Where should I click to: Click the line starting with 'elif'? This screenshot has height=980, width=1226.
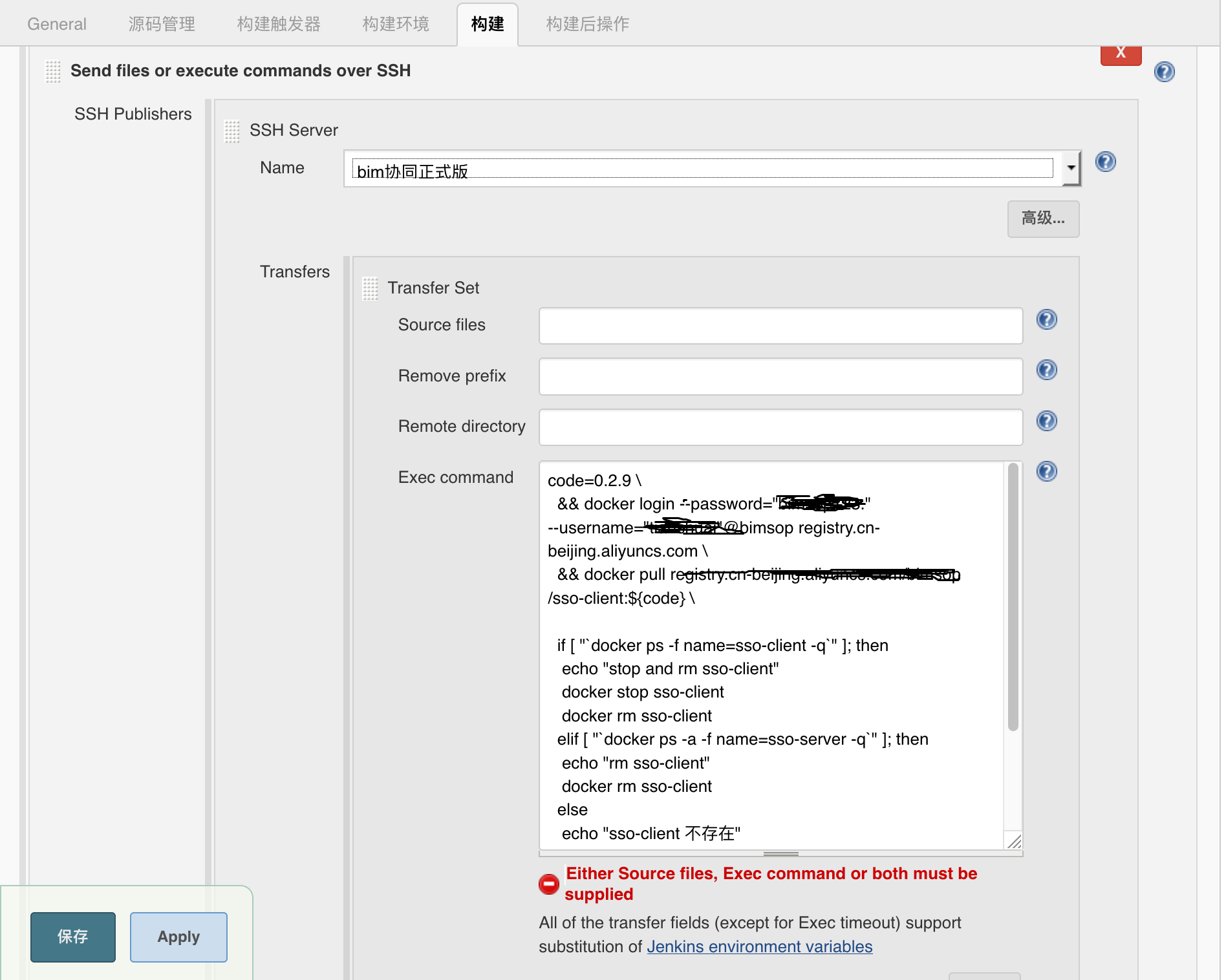tap(742, 739)
